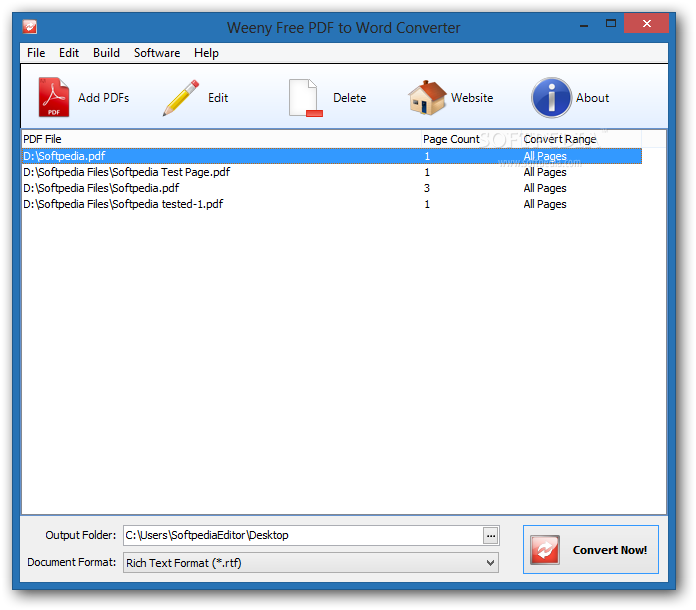This screenshot has height=610, width=696.
Task: Click the Edit toolbar label
Action: (x=218, y=98)
